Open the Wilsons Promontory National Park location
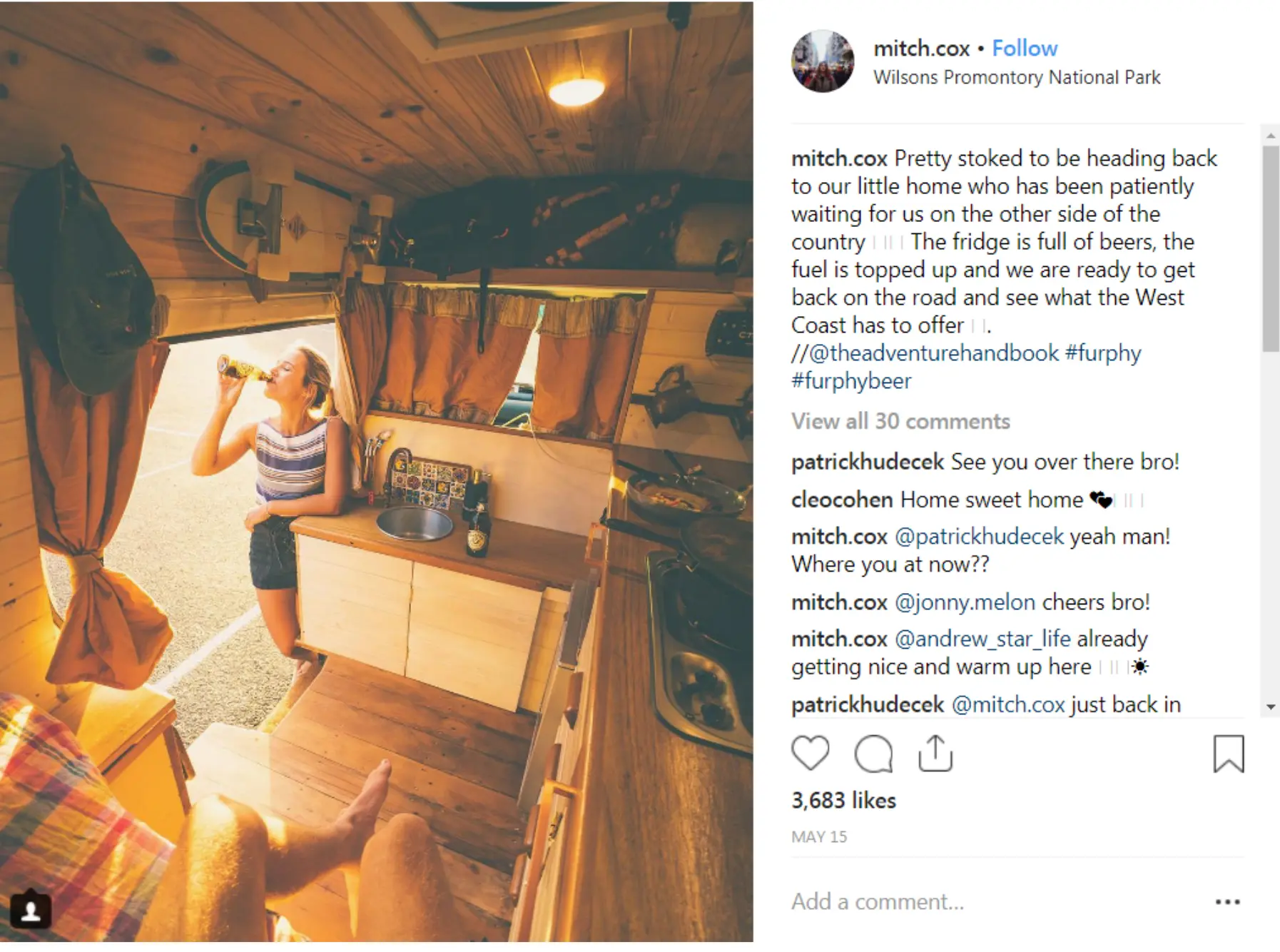Screen dimensions: 1280x952 point(1017,77)
